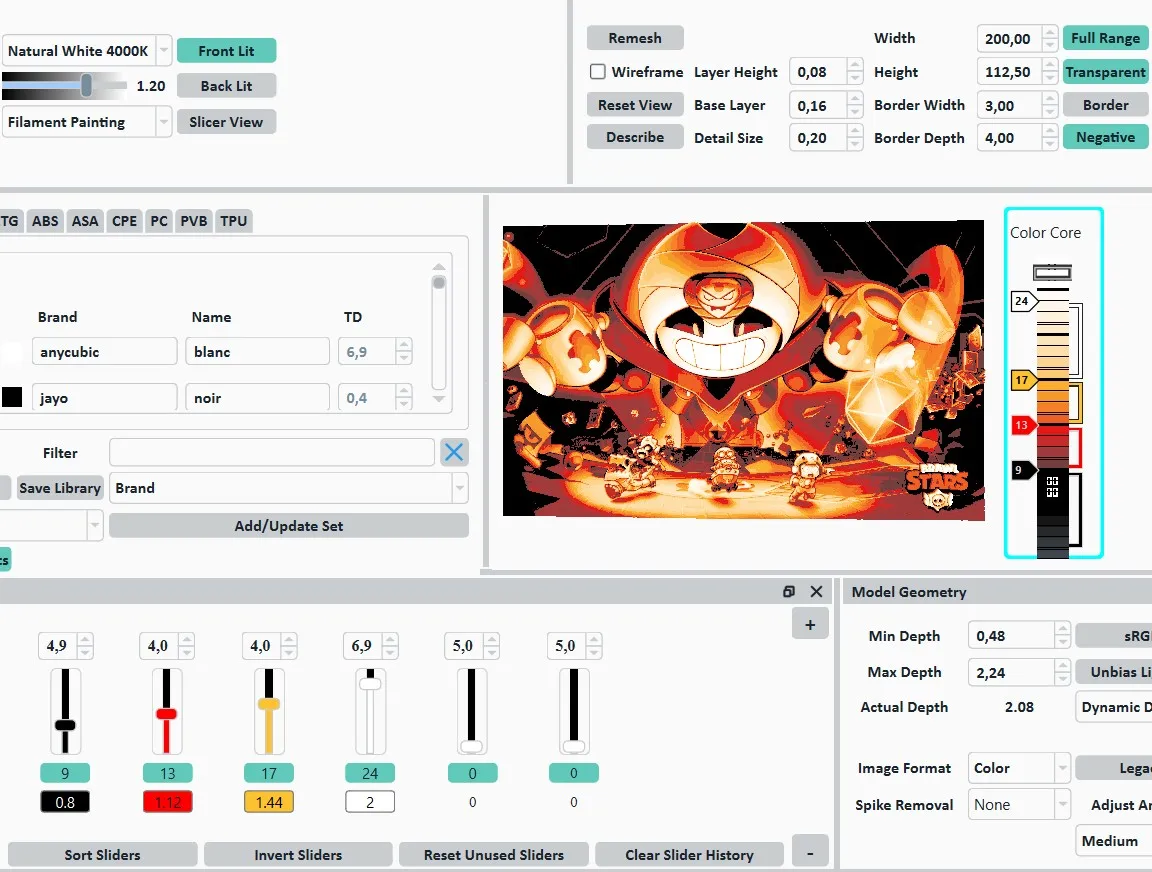Image resolution: width=1152 pixels, height=872 pixels.
Task: Switch to the ABS material tab
Action: tap(45, 221)
